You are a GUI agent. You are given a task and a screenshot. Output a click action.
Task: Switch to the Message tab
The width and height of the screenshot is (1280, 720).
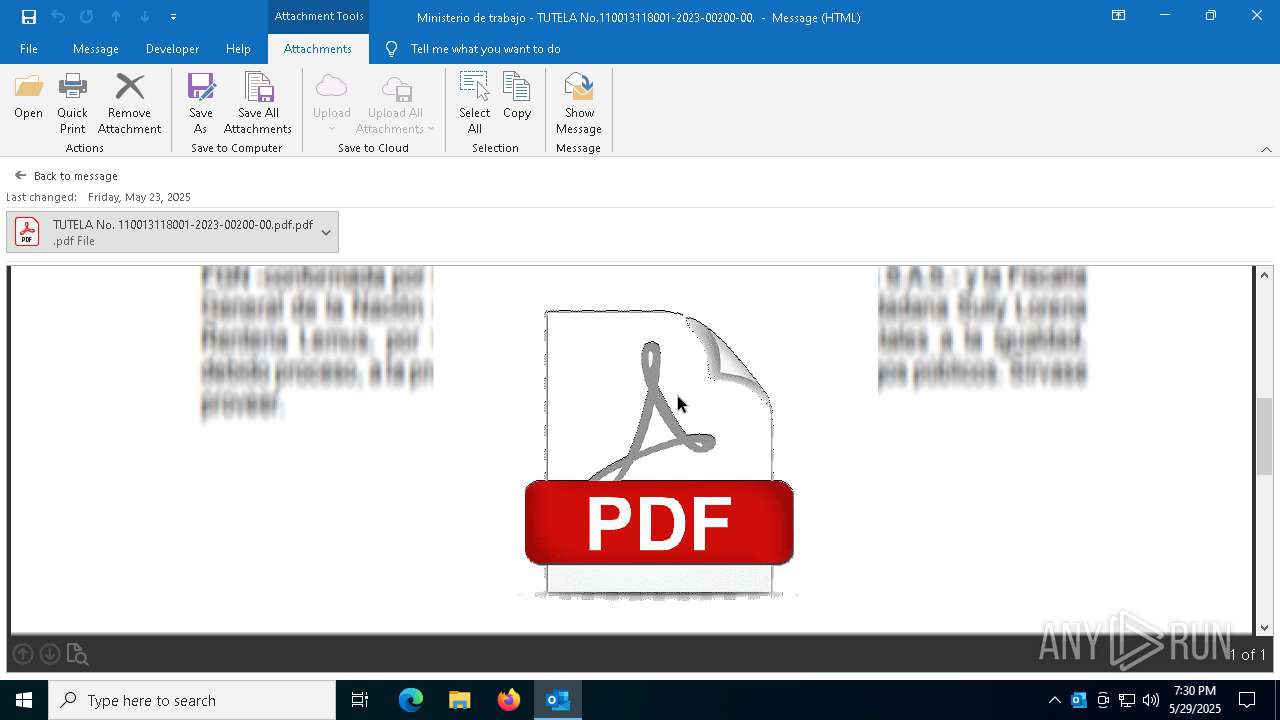coord(96,49)
